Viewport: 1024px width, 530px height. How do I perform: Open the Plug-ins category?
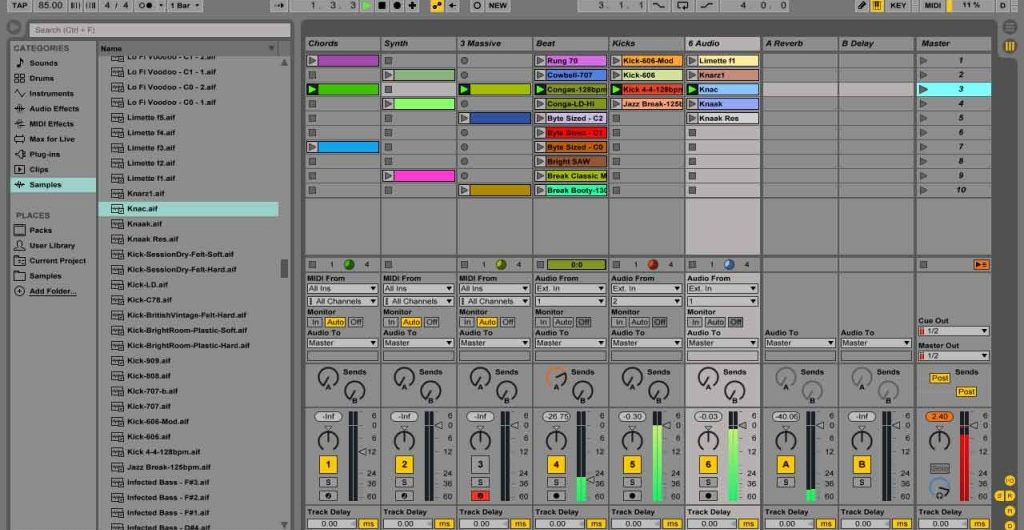(44, 155)
